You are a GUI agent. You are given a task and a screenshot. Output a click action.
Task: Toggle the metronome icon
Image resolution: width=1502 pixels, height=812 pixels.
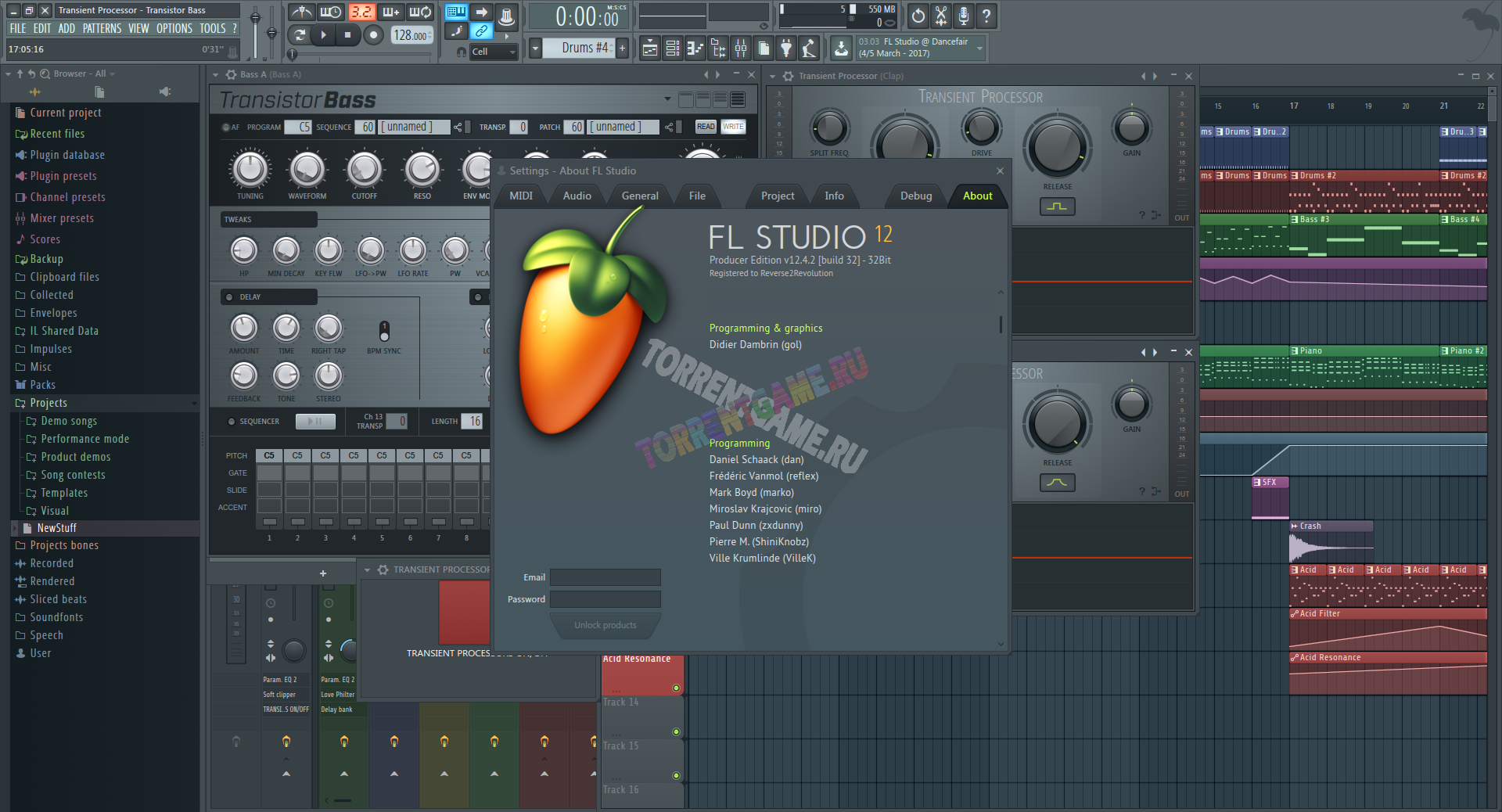click(301, 13)
